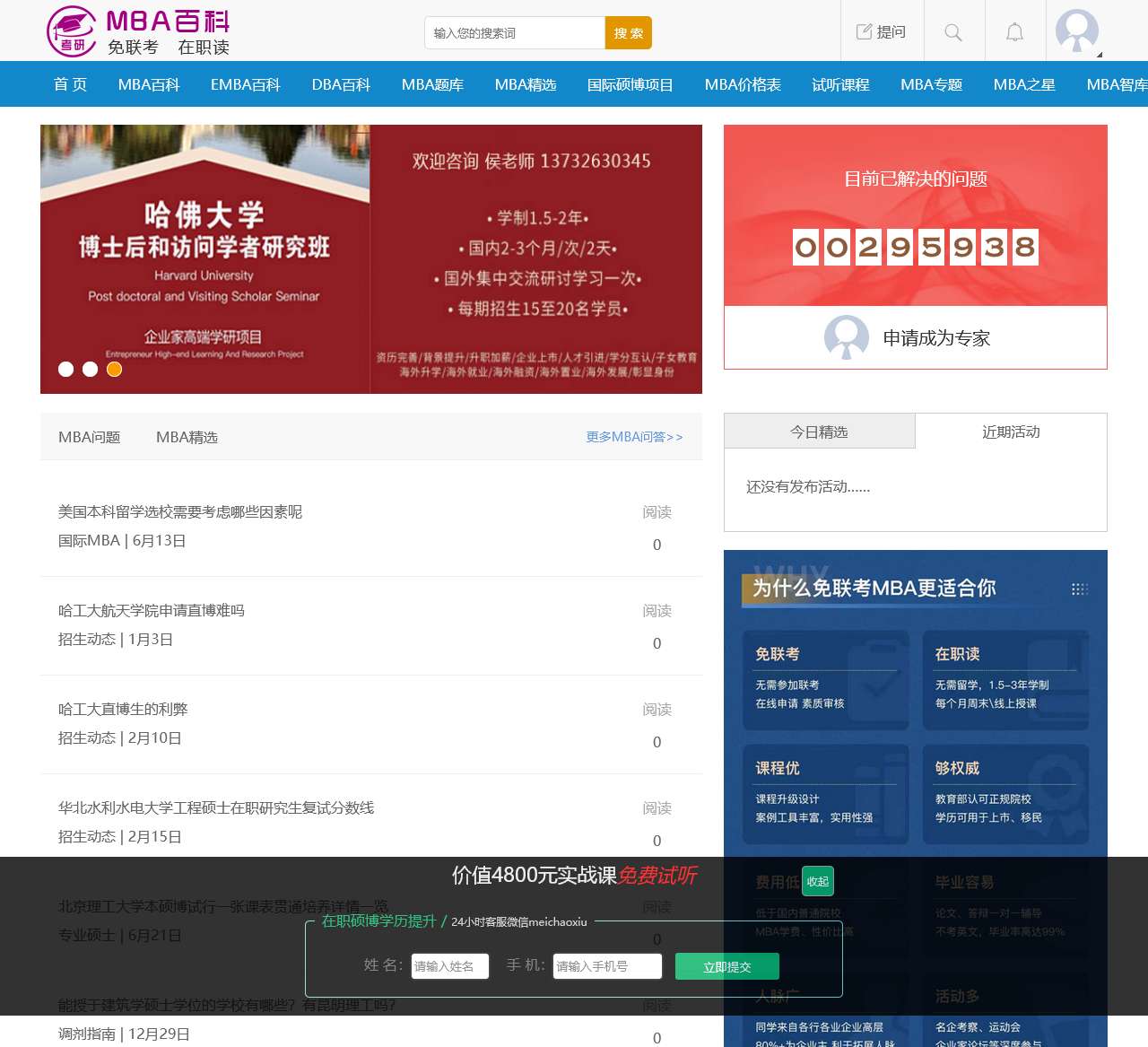Click the 招生动态 | 2月15日 category line

pos(120,836)
